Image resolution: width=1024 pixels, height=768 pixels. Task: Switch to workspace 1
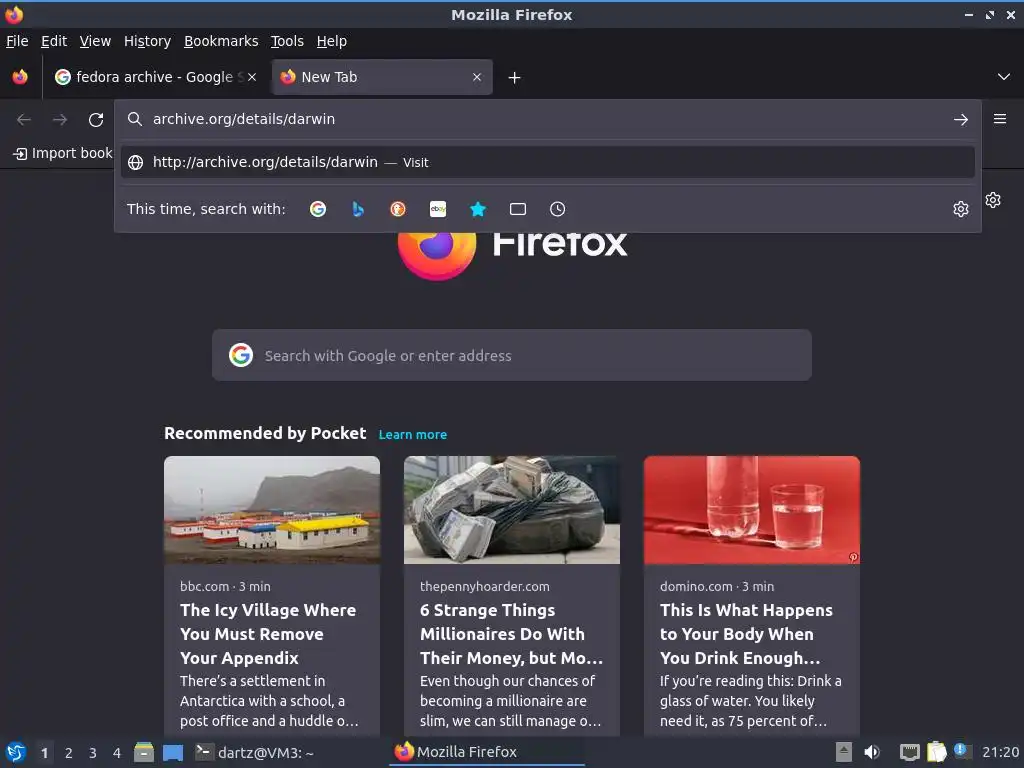[44, 753]
